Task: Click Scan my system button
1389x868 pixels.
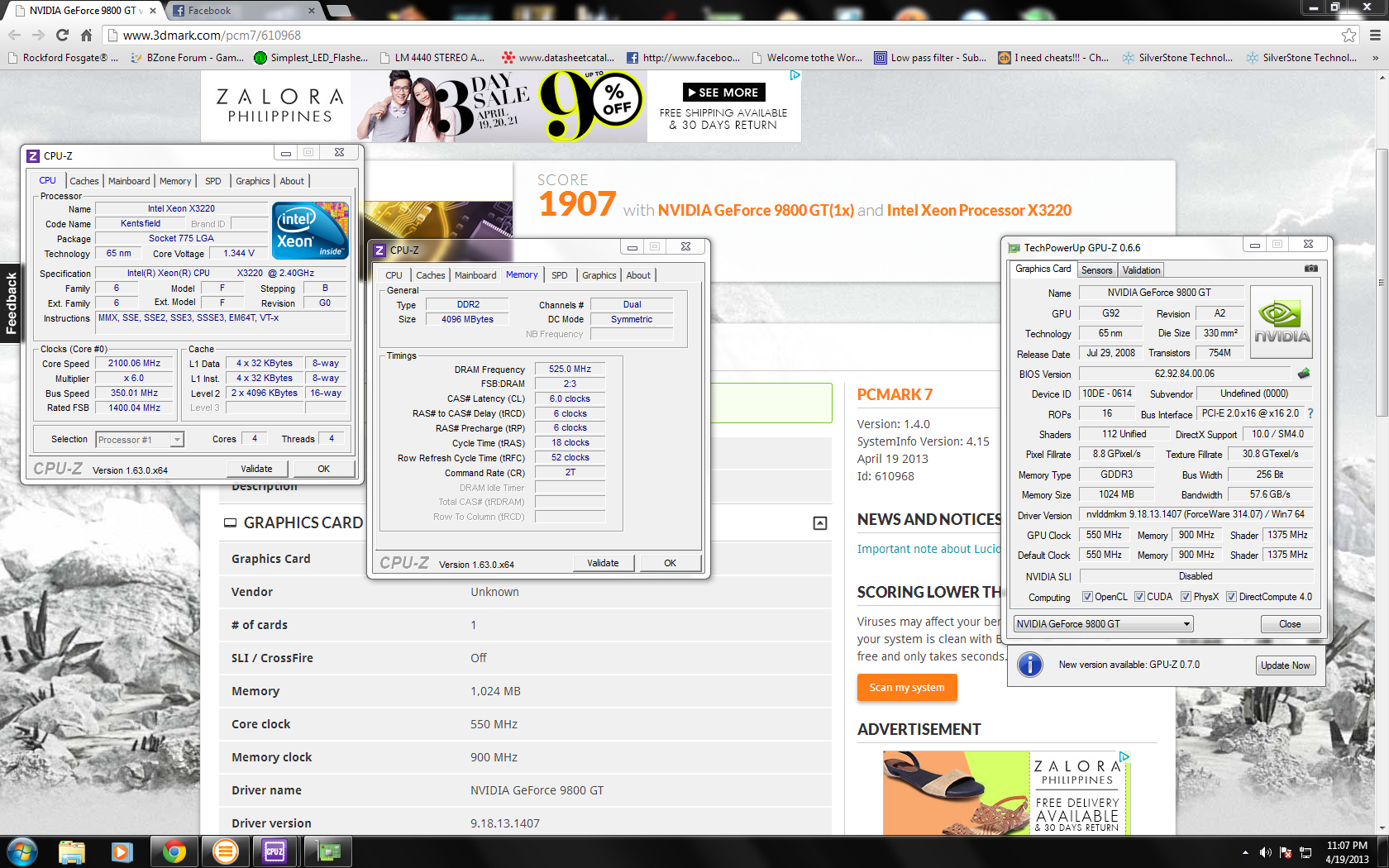Action: (x=907, y=688)
